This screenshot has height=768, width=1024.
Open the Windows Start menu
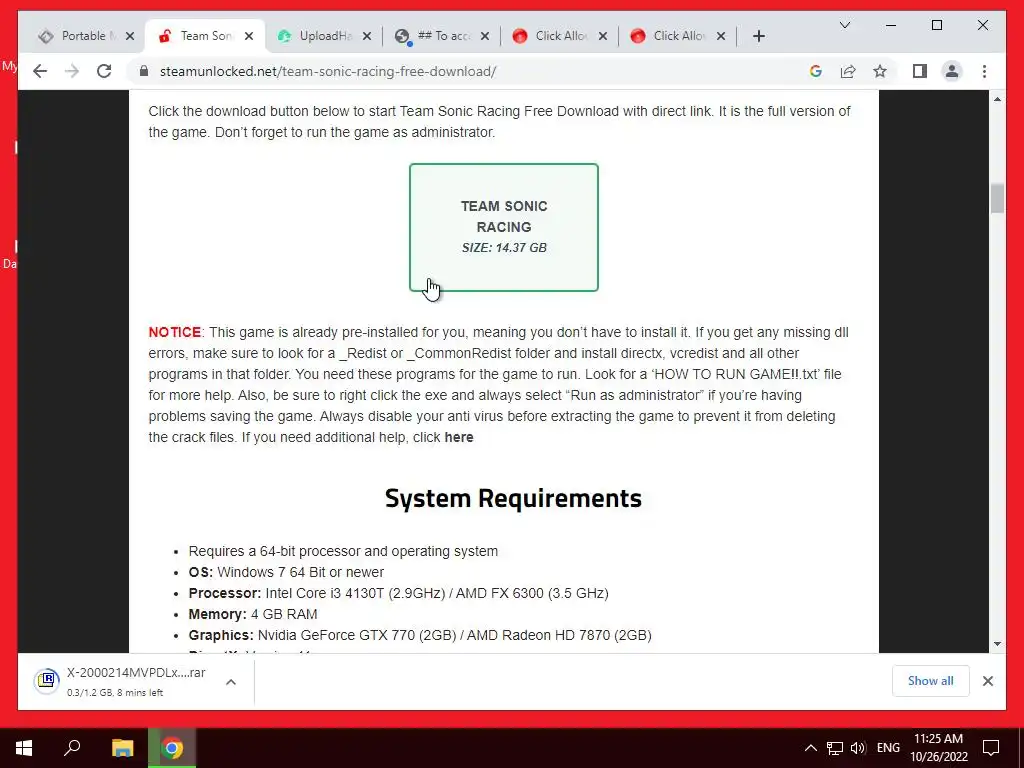pos(24,748)
